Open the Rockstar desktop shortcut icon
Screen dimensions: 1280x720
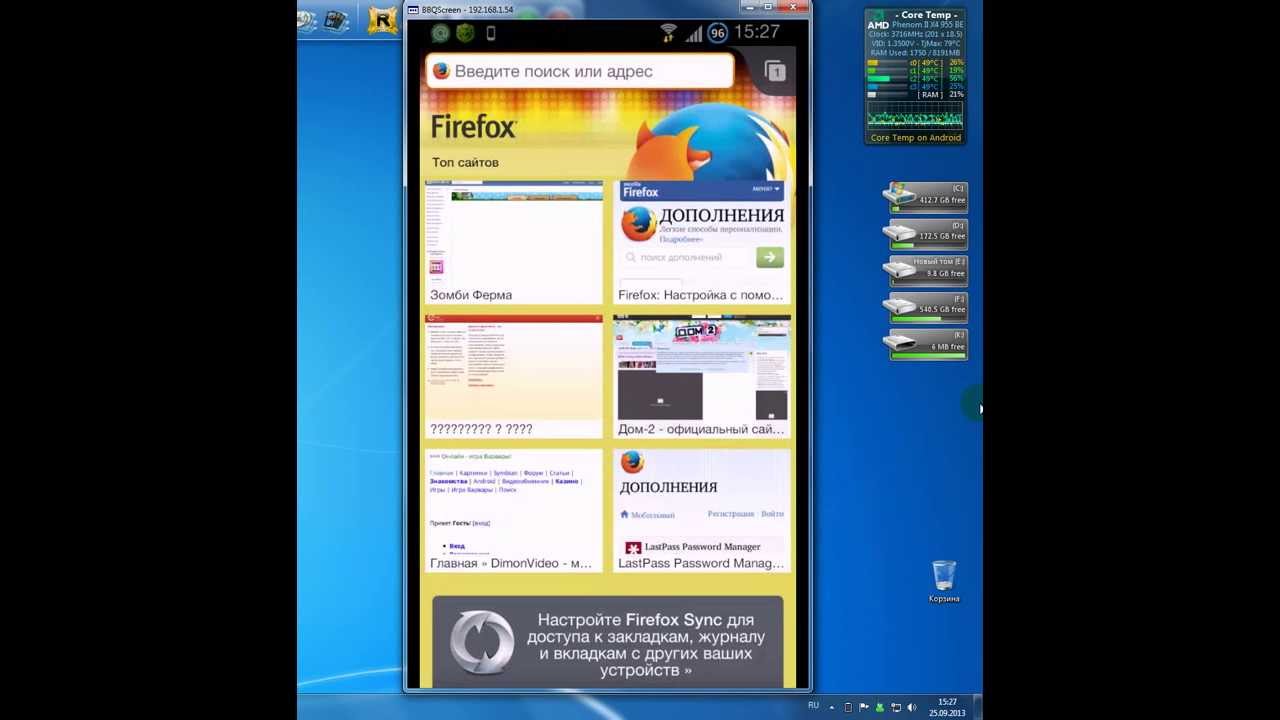click(x=382, y=20)
